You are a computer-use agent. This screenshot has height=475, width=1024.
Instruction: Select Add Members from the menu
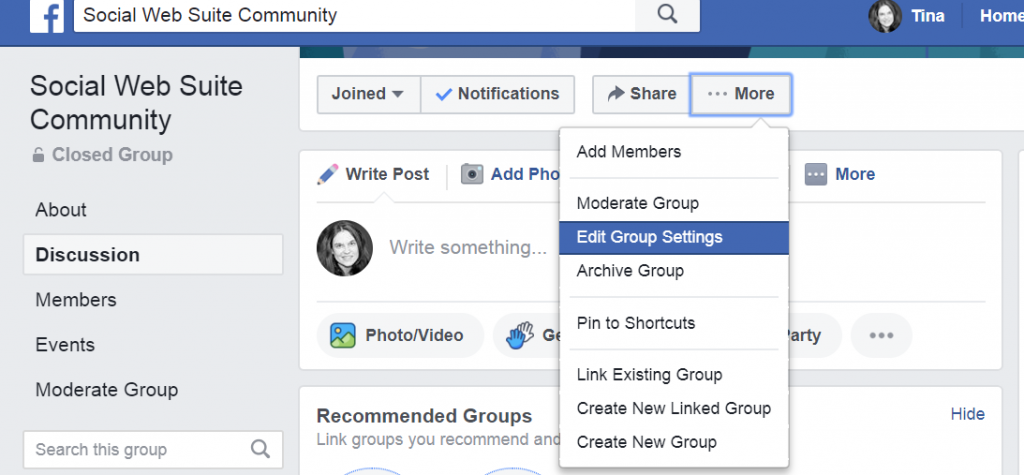(x=674, y=152)
